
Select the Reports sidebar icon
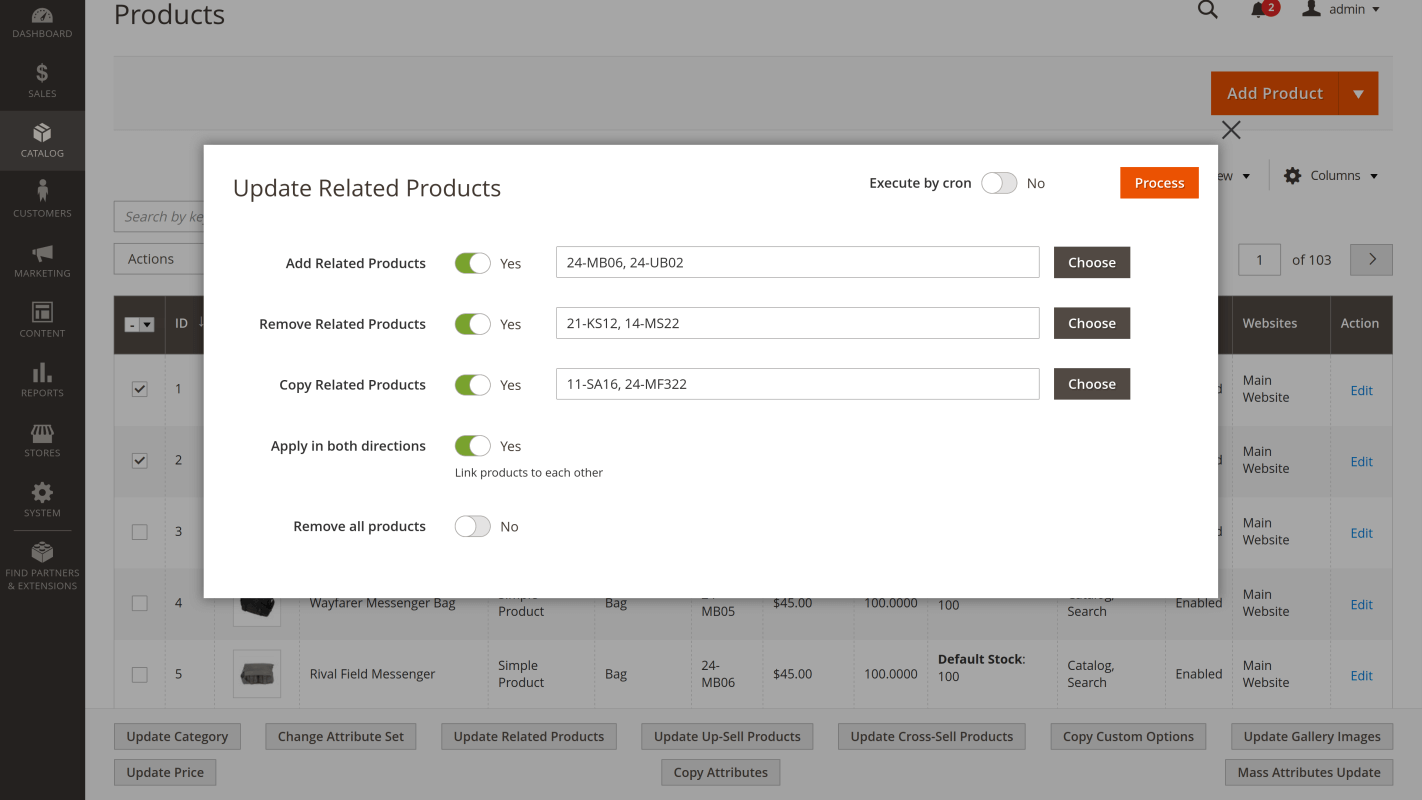coord(42,378)
